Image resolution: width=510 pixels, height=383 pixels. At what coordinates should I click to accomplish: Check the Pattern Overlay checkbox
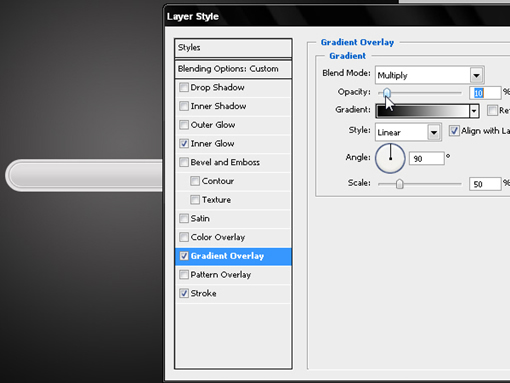(x=184, y=274)
